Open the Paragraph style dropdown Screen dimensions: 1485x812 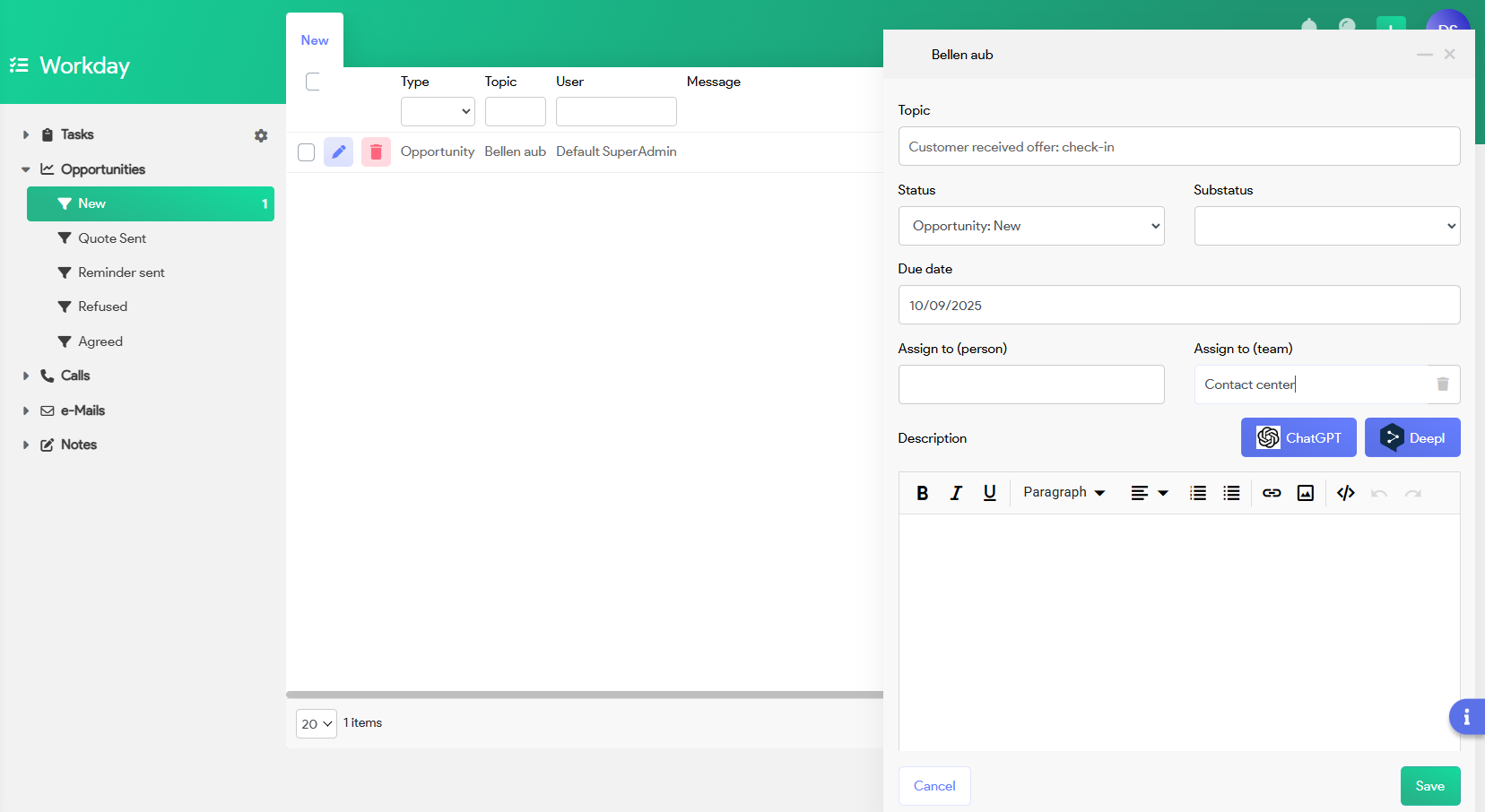click(1064, 493)
